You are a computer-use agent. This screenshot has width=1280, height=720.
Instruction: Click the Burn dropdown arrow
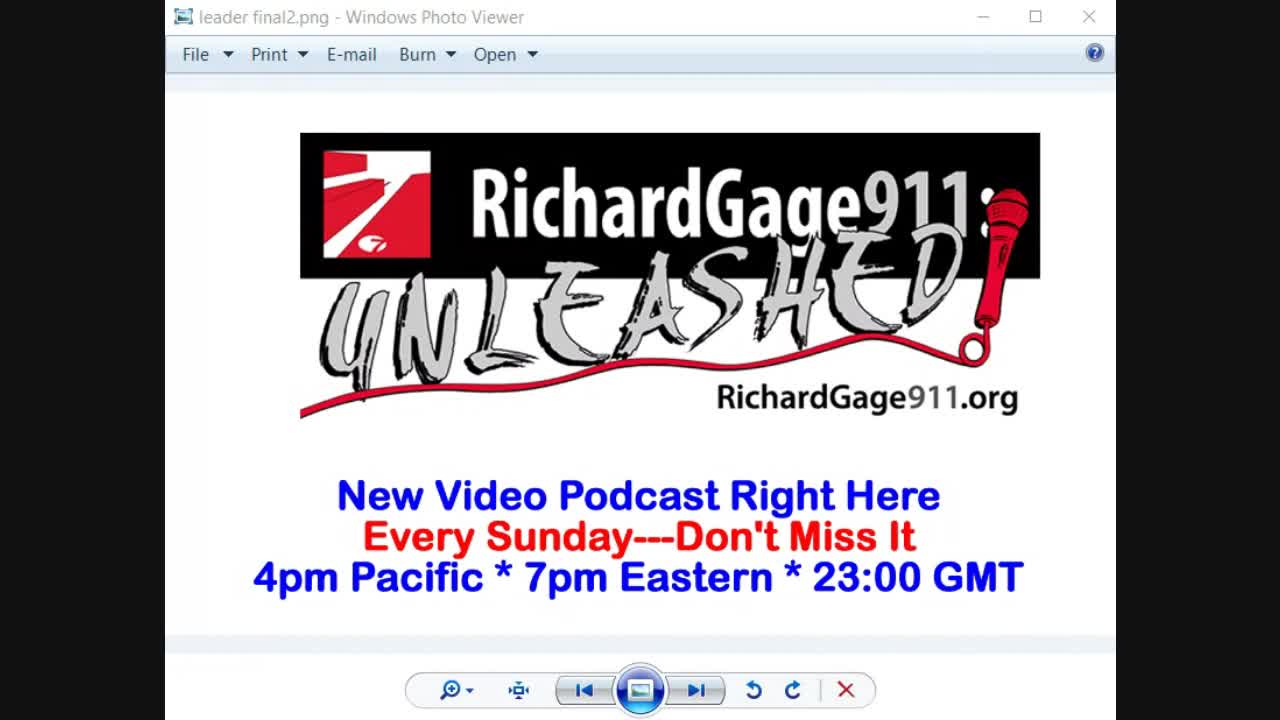click(451, 54)
